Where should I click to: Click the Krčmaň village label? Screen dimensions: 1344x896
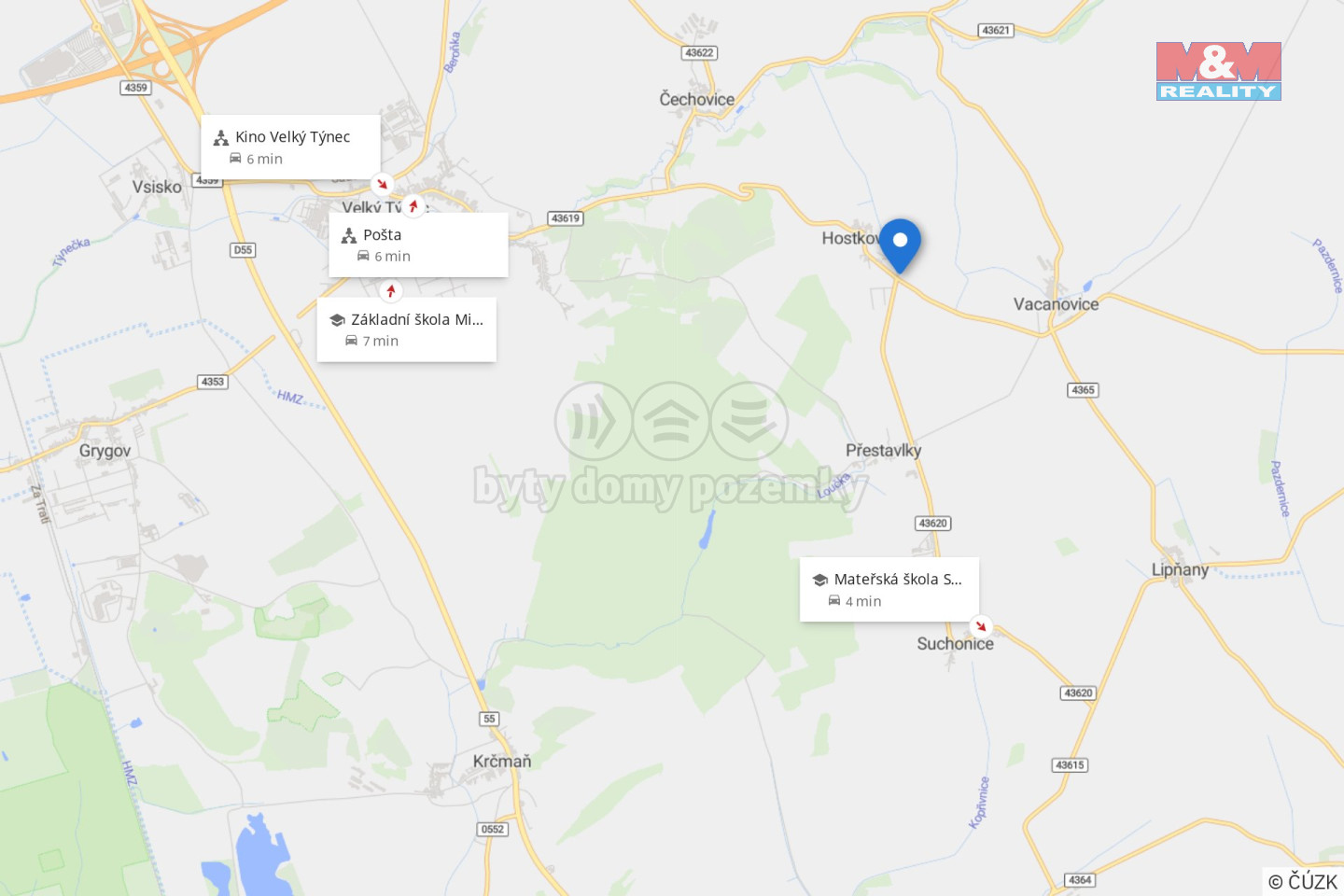coord(502,762)
